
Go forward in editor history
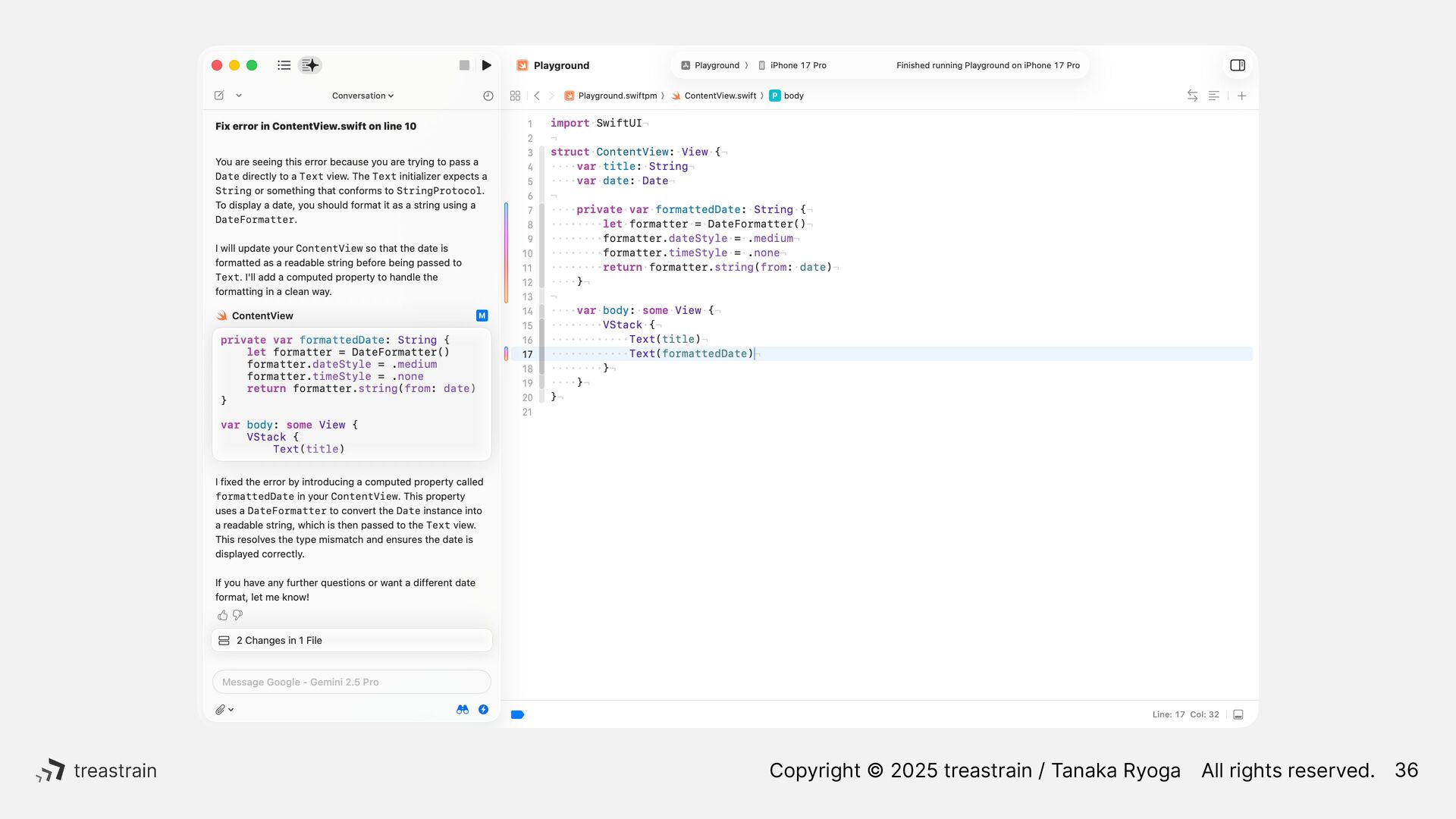(551, 96)
